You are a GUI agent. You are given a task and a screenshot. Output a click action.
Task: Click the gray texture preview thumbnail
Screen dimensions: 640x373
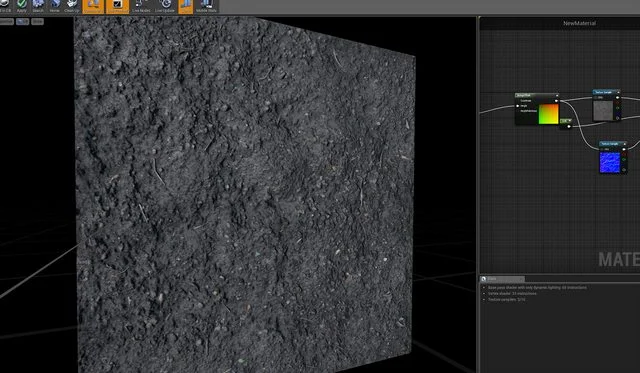click(603, 111)
